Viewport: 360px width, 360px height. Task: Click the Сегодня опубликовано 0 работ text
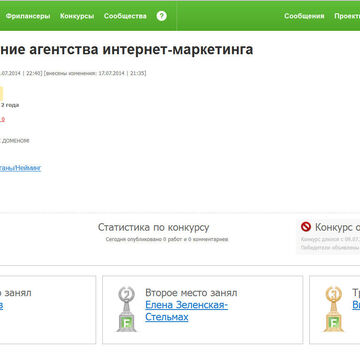point(144,239)
